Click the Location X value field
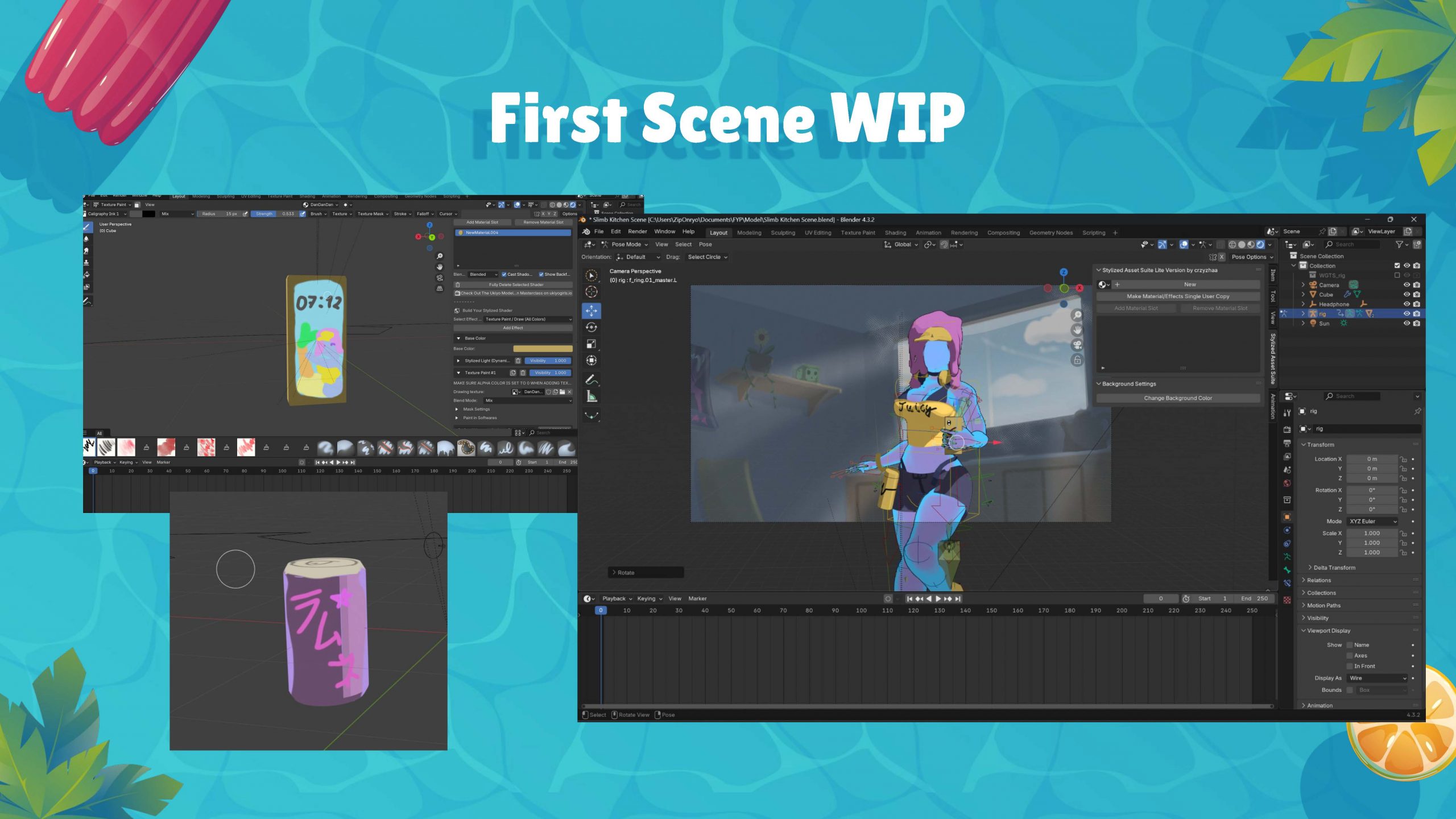The image size is (1456, 819). click(x=1372, y=459)
